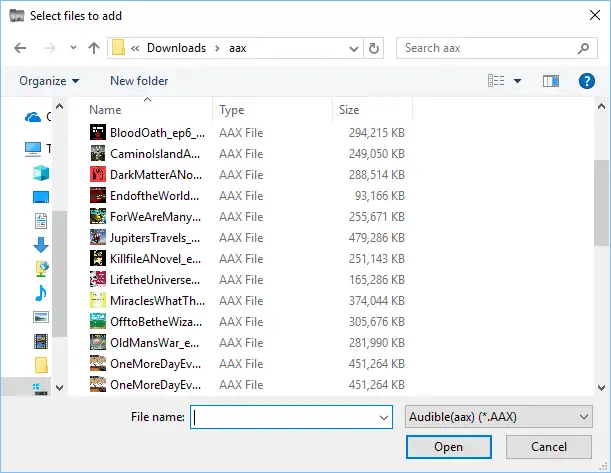Screen dimensions: 611x473
Task: Click Downloads in the address path
Action: [177, 48]
